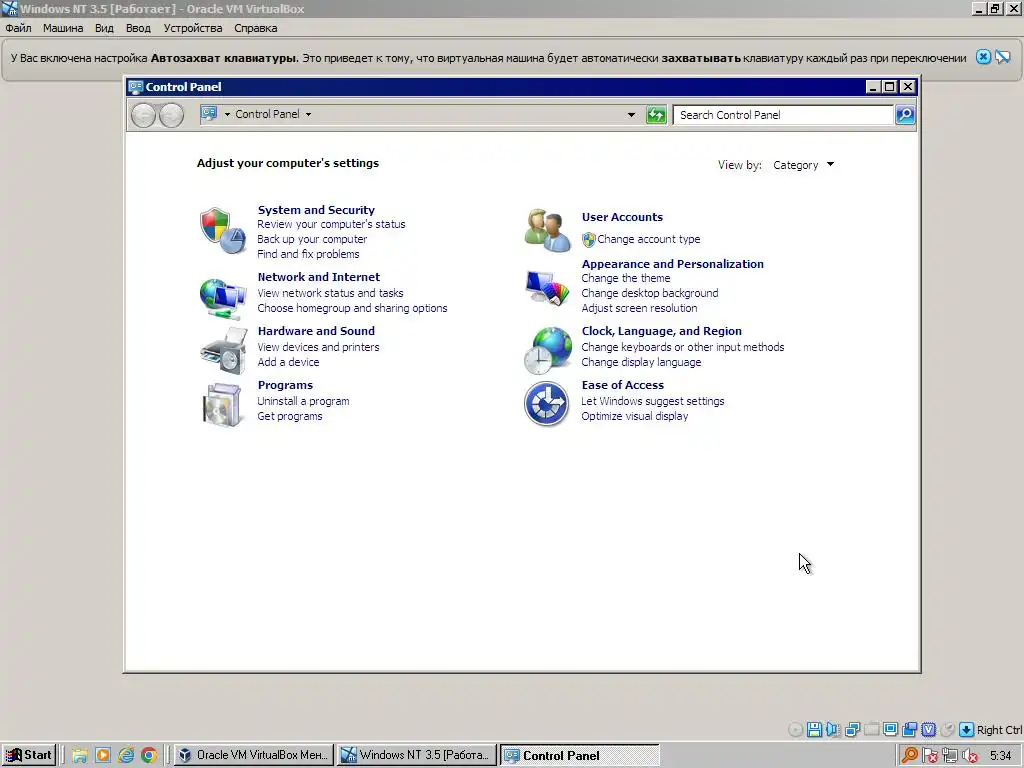Screen dimensions: 1024x768
Task: Click the Start button
Action: click(29, 755)
